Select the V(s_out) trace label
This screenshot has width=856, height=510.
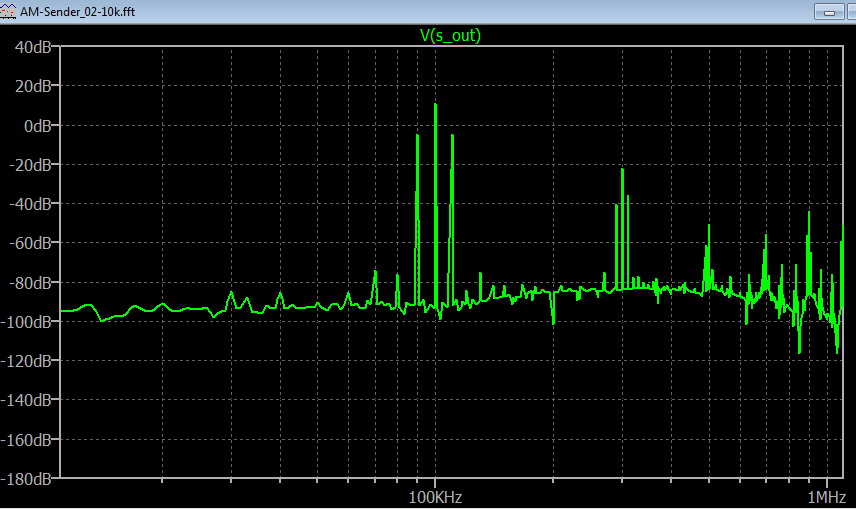point(450,35)
